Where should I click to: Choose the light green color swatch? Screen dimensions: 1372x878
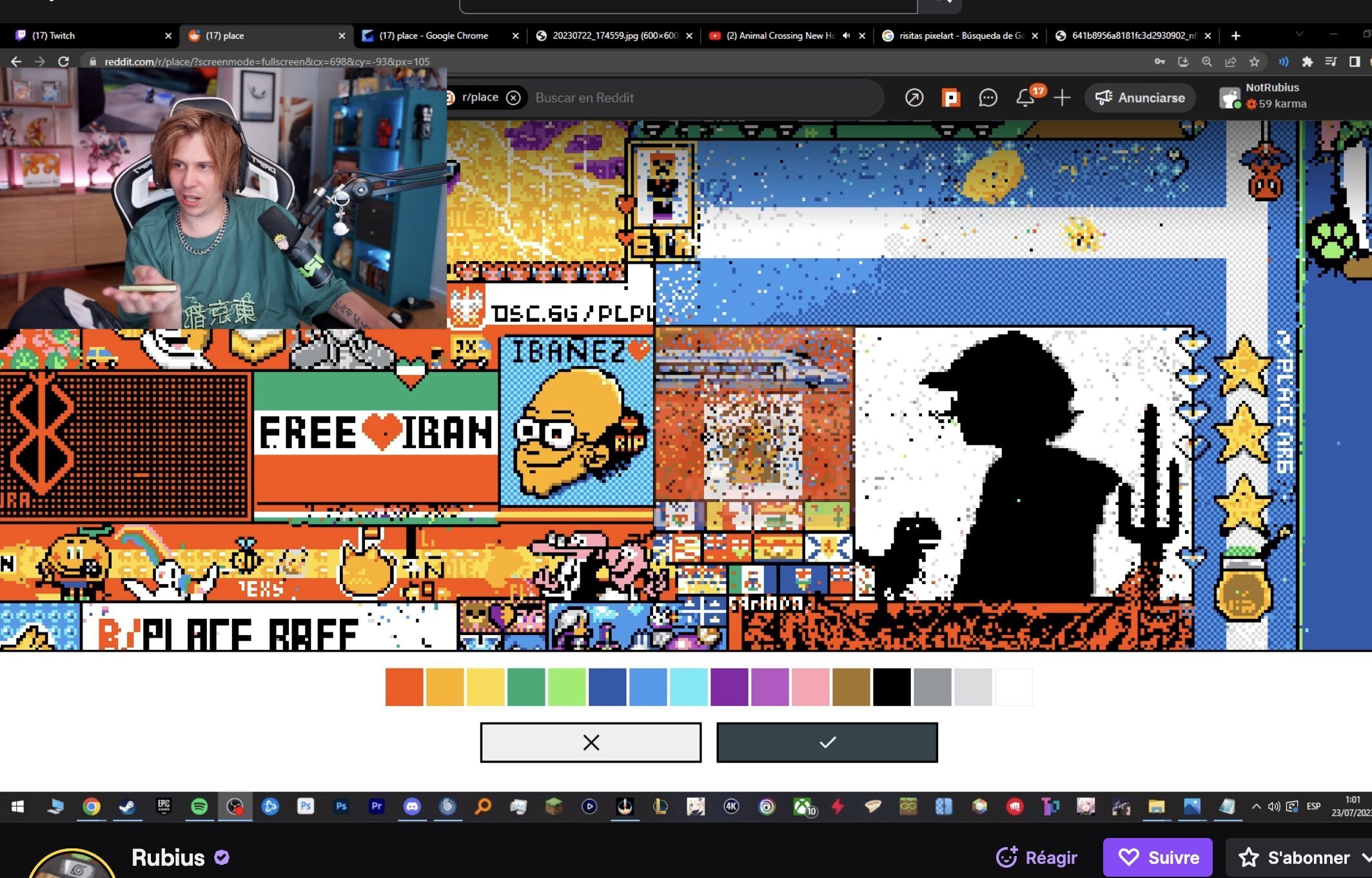(567, 687)
